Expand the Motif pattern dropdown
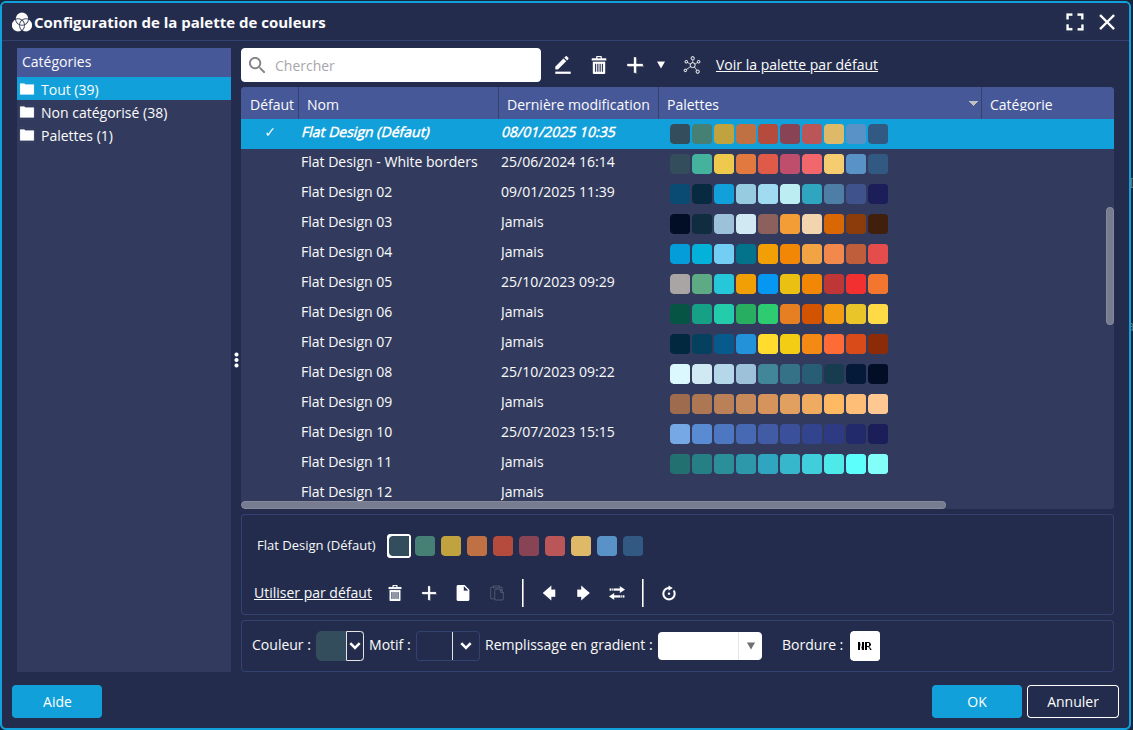The width and height of the screenshot is (1133, 730). [465, 646]
